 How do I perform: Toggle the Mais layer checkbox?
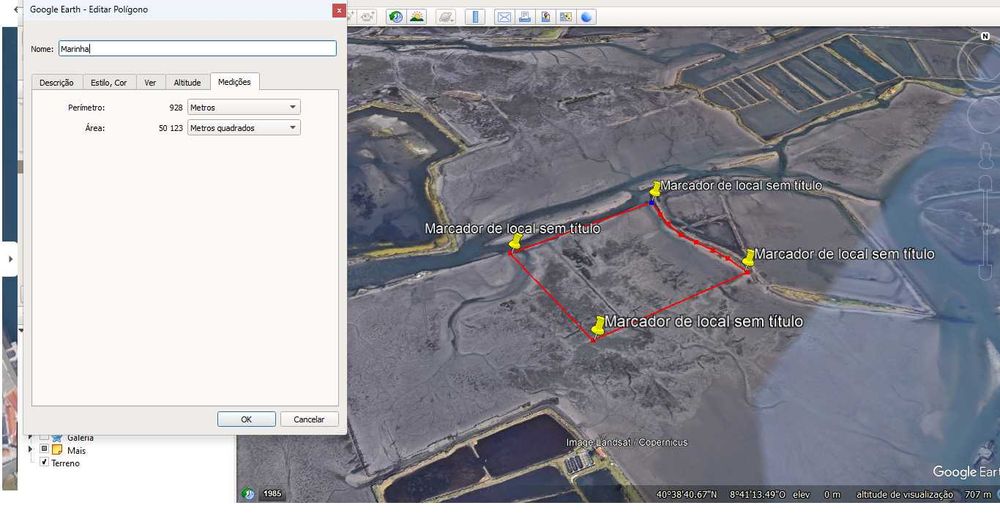coord(44,449)
